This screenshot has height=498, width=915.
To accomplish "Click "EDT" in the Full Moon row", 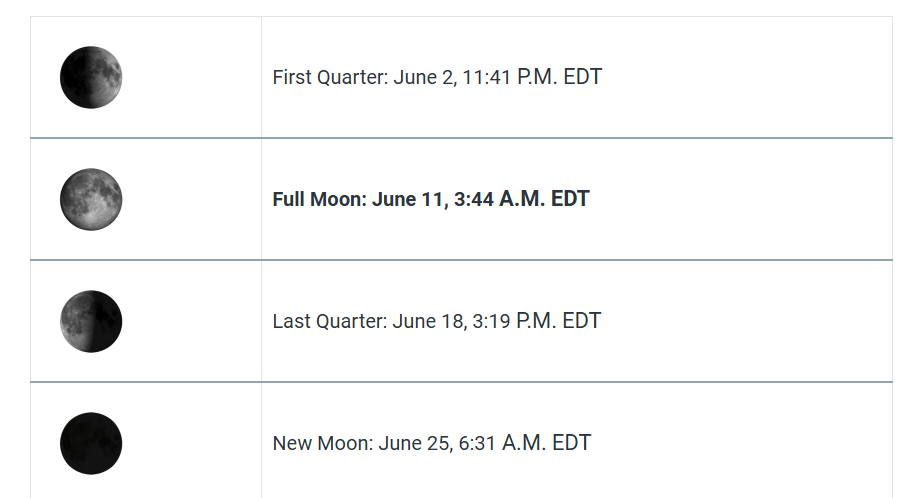I will [570, 199].
